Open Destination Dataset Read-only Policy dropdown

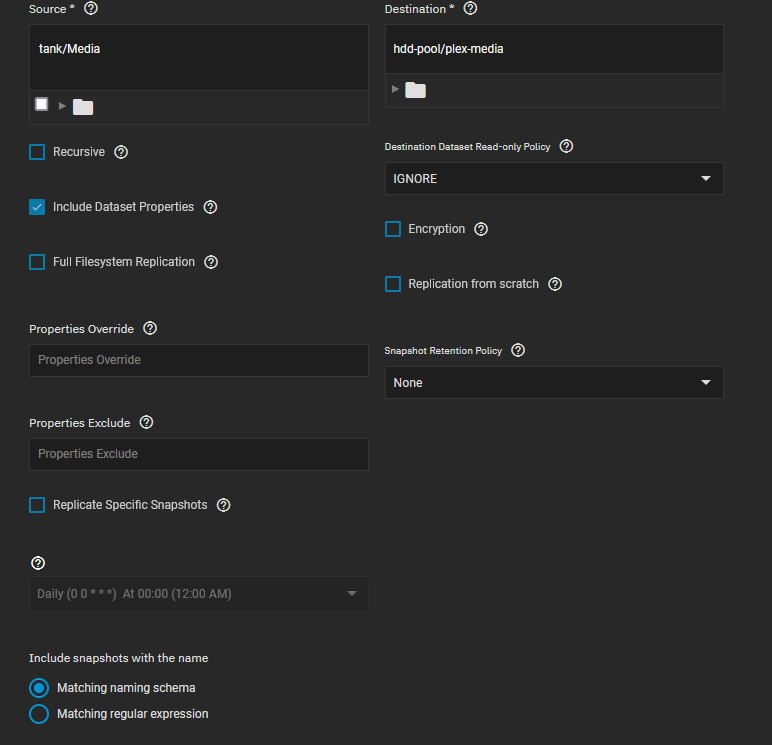(553, 179)
